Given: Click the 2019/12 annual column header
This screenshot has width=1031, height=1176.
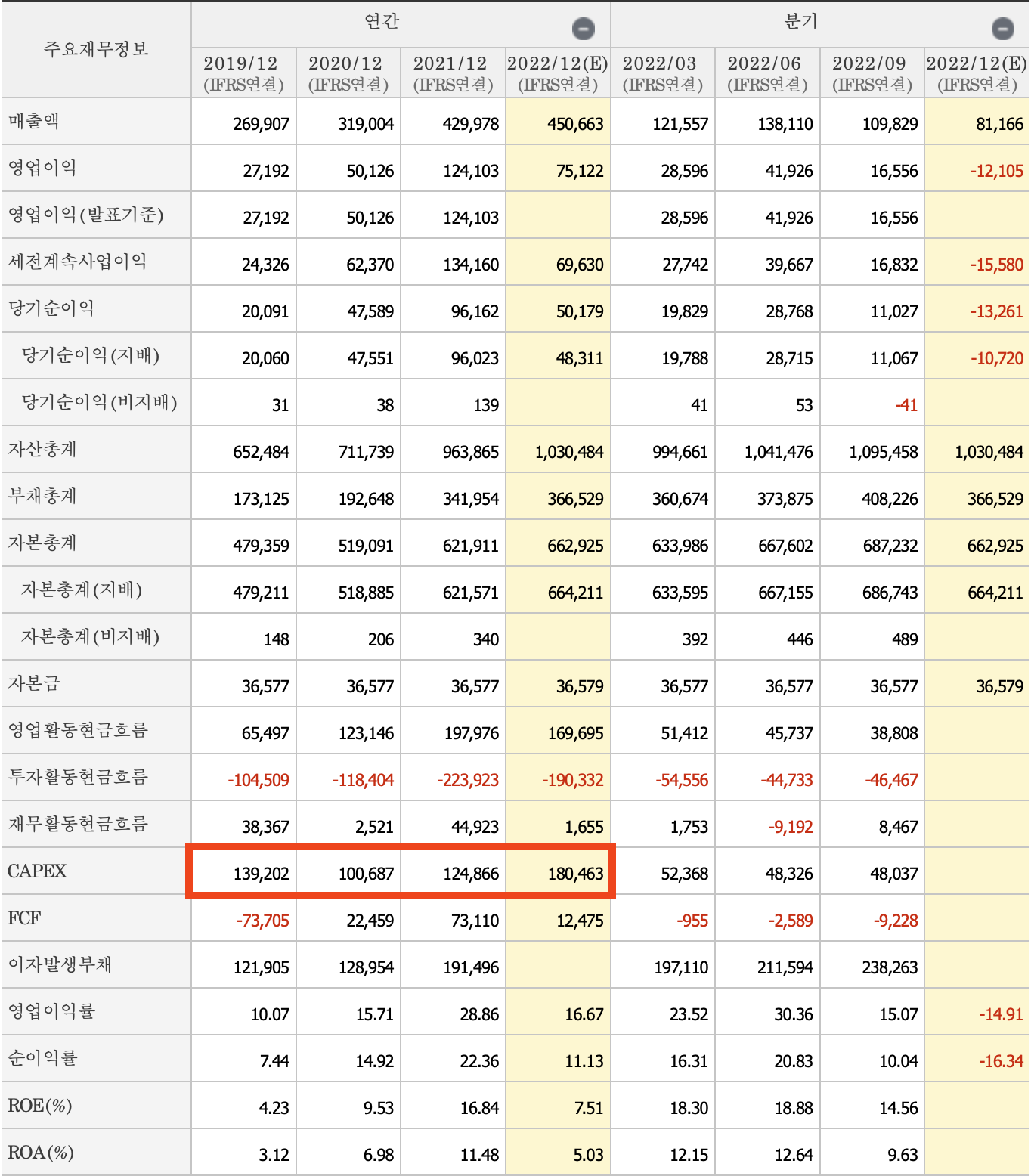Looking at the screenshot, I should (243, 73).
